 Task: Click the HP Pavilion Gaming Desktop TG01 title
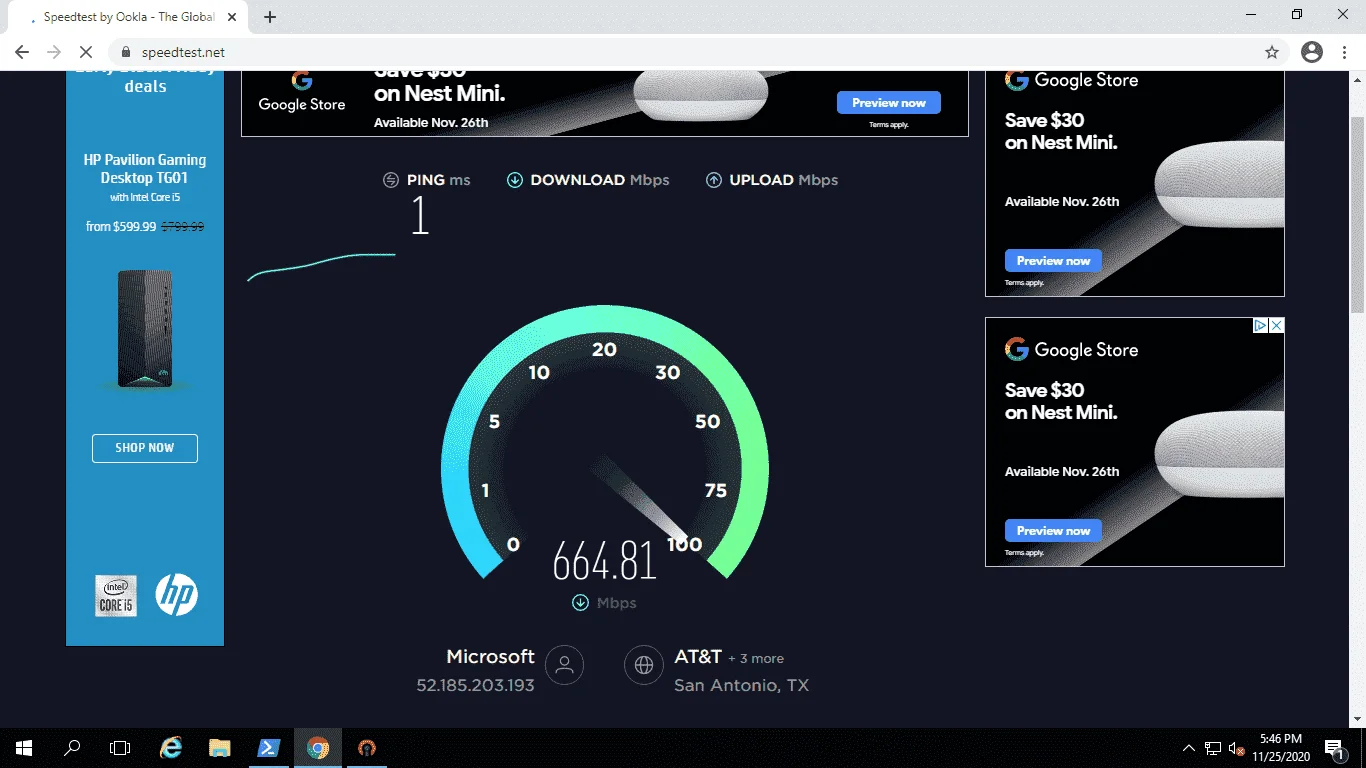pyautogui.click(x=145, y=169)
